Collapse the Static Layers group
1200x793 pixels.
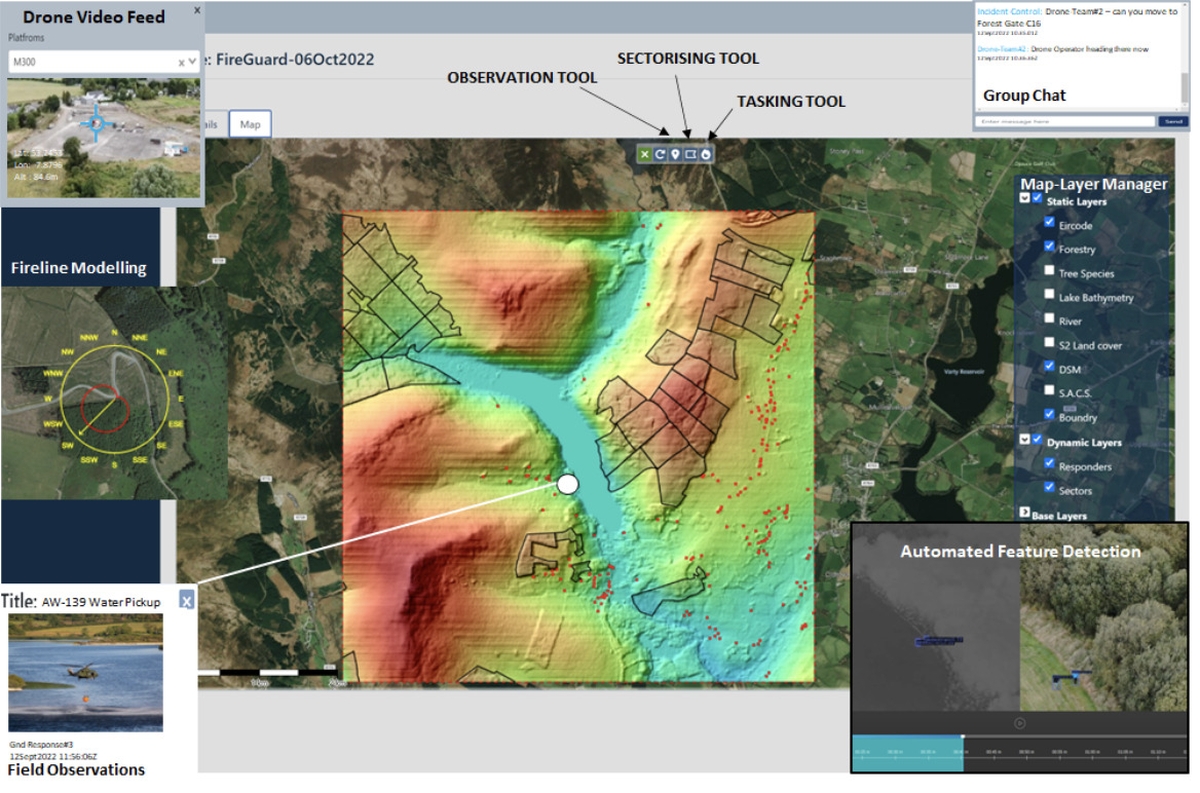[x=1024, y=198]
